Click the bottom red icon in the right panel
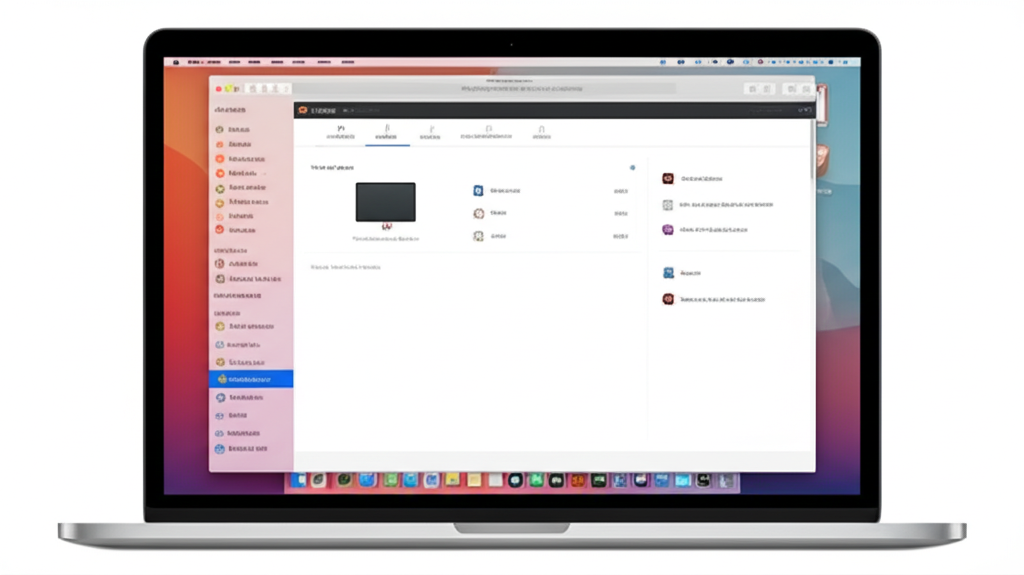This screenshot has width=1024, height=575. 668,299
